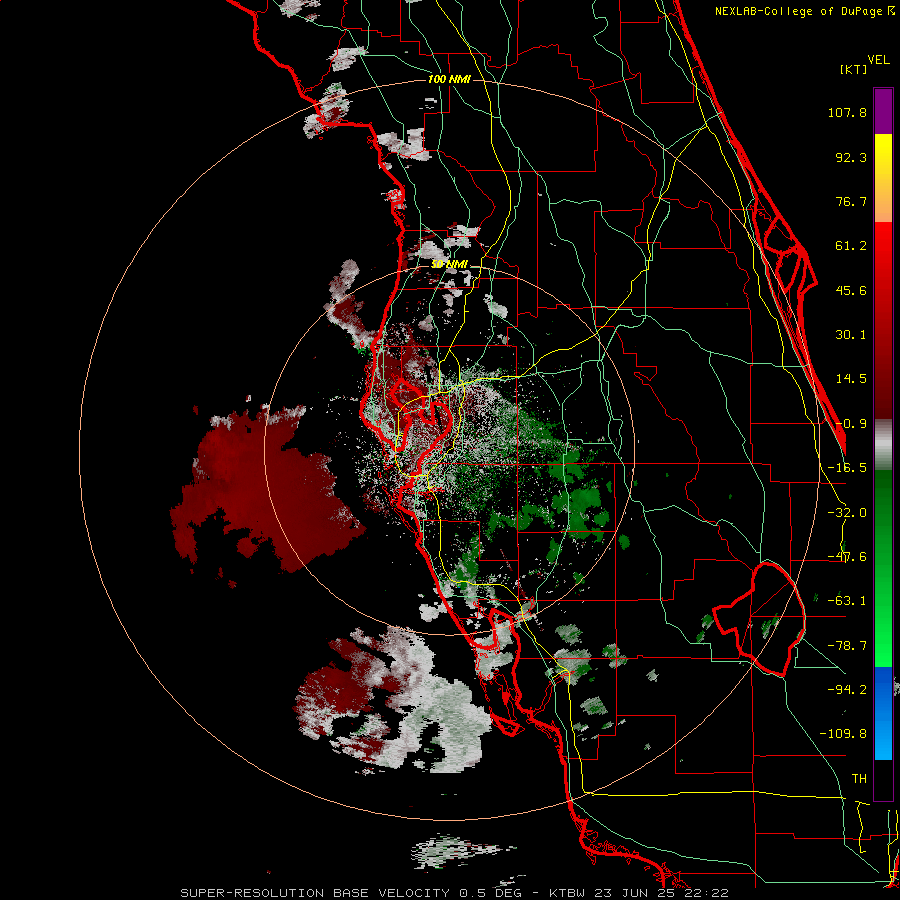
Task: Select the 14.5 velocity scale value
Action: (x=851, y=379)
